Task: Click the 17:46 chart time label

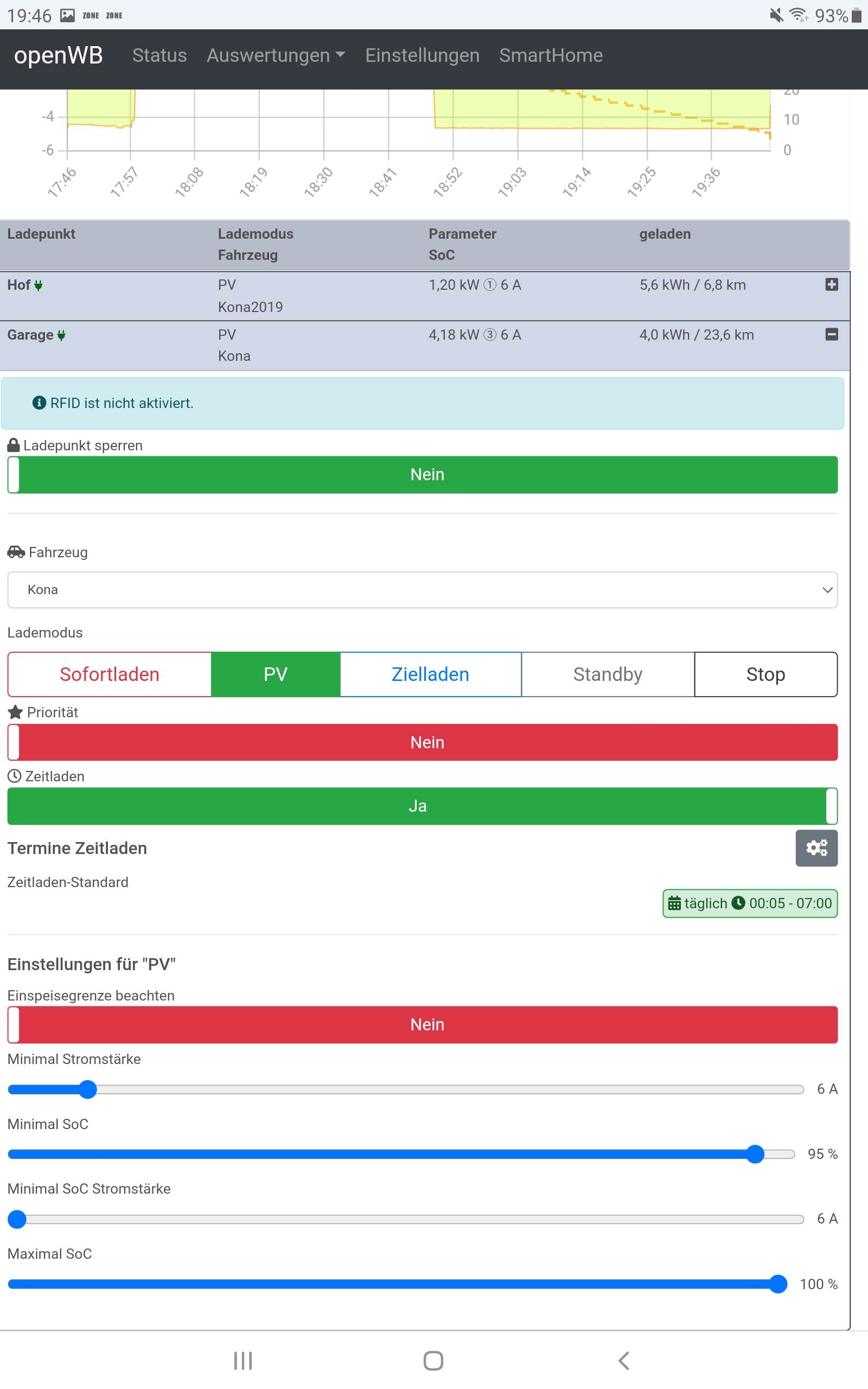Action: 62,182
